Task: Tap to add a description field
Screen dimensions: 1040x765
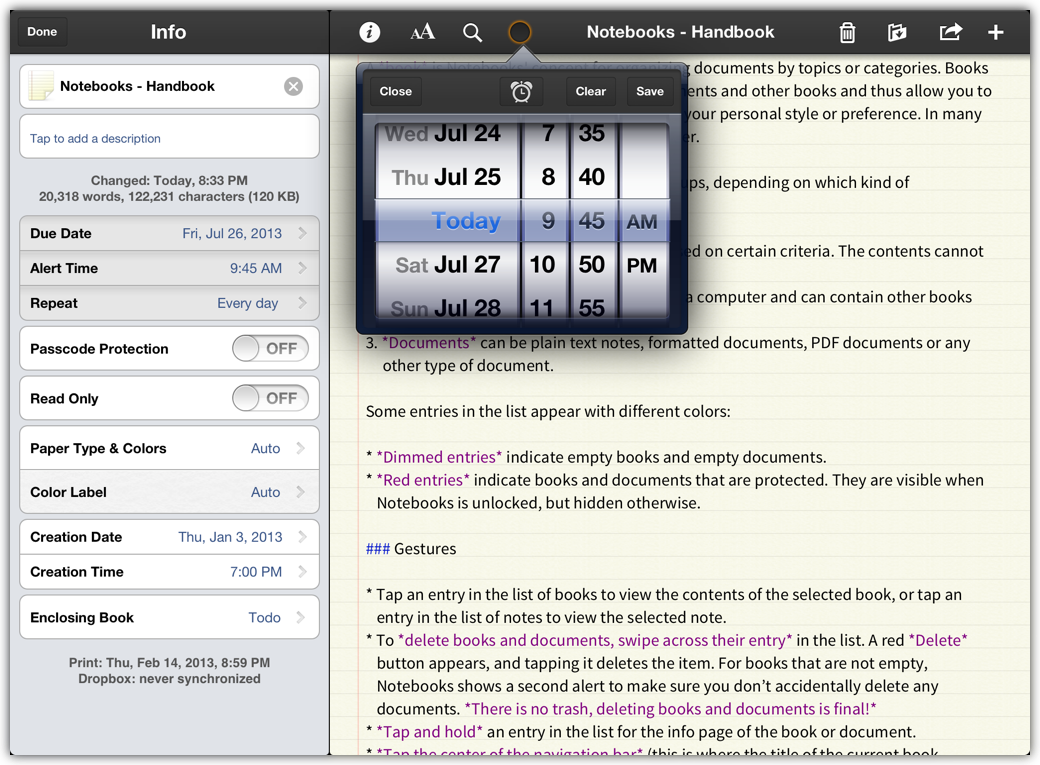Action: click(169, 138)
